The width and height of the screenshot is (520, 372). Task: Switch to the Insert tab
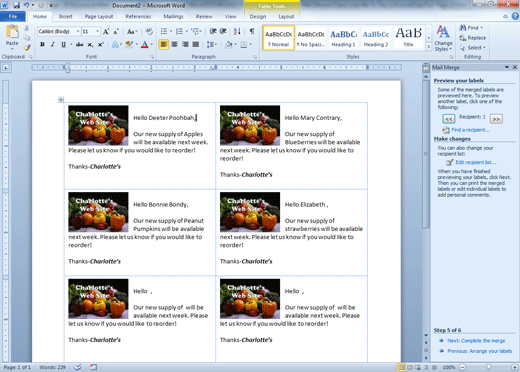tap(66, 16)
